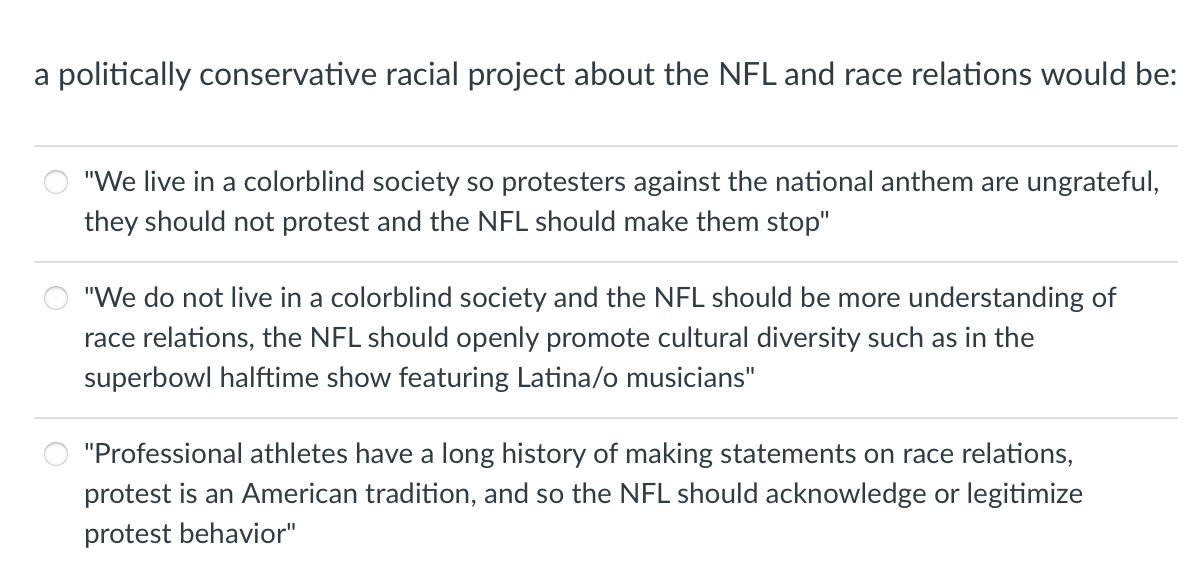Click the divider line above the second answer
Viewport: 1204px width, 578px height.
pos(600,259)
